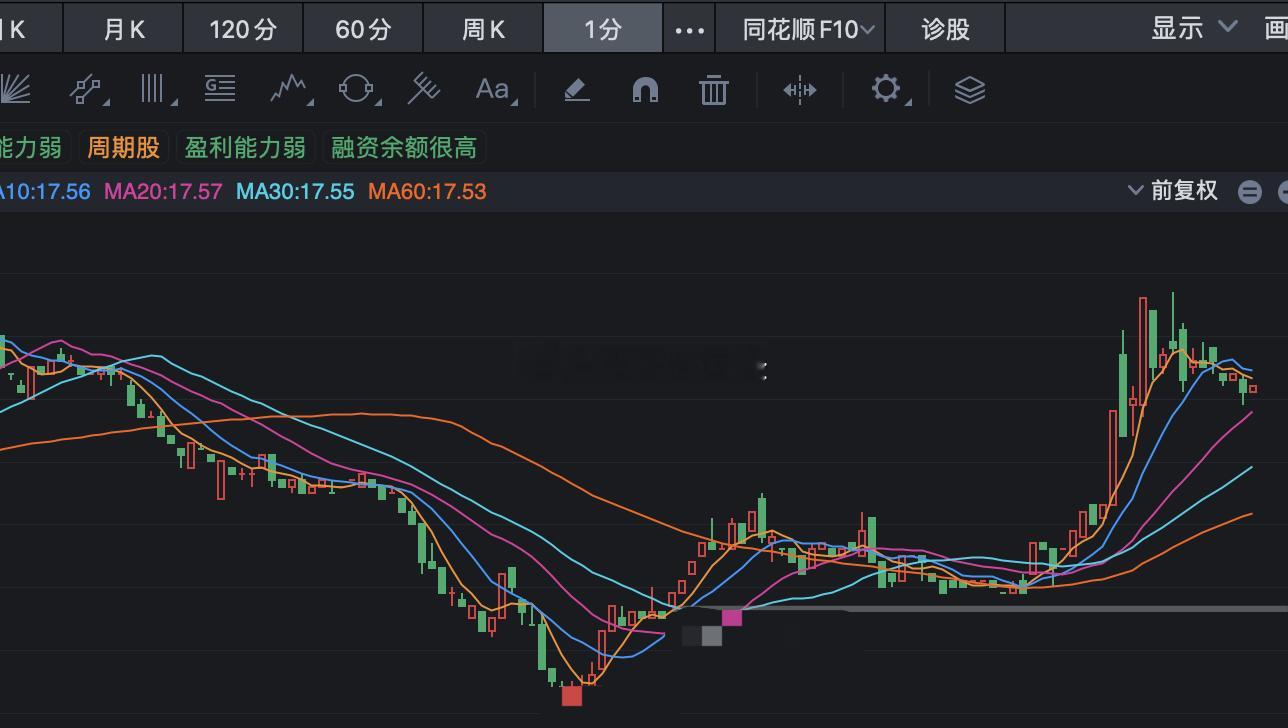
Task: Click the layers stack icon
Action: pos(970,90)
